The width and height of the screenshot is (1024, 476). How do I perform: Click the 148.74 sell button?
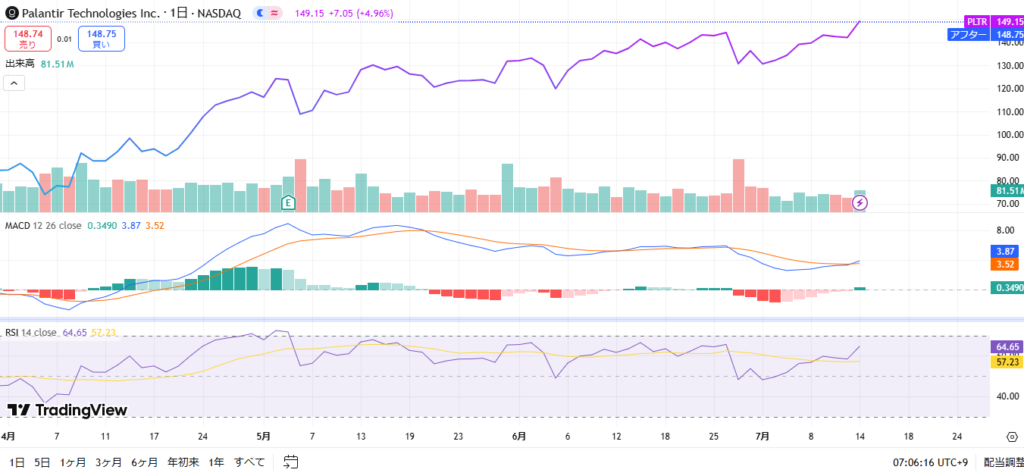[x=27, y=39]
